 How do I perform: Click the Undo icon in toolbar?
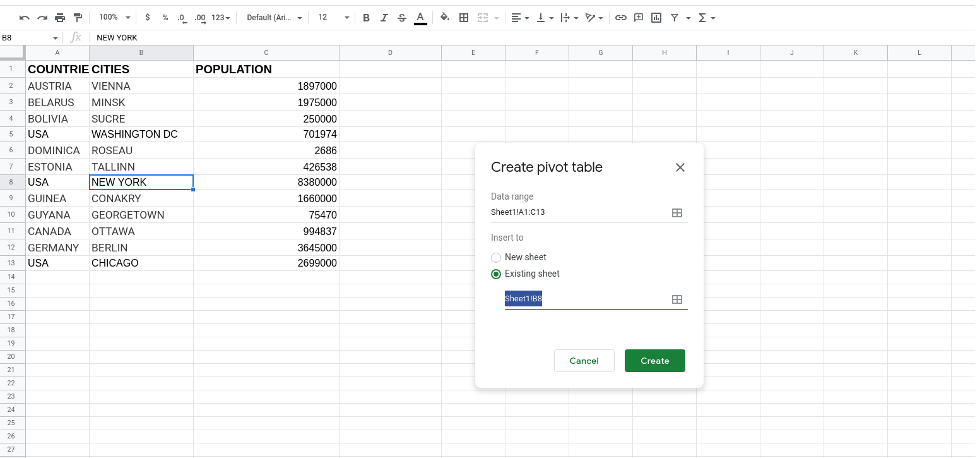pos(25,18)
